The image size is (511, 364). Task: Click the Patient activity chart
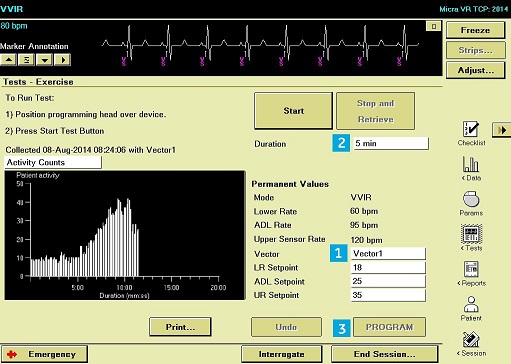tap(125, 235)
